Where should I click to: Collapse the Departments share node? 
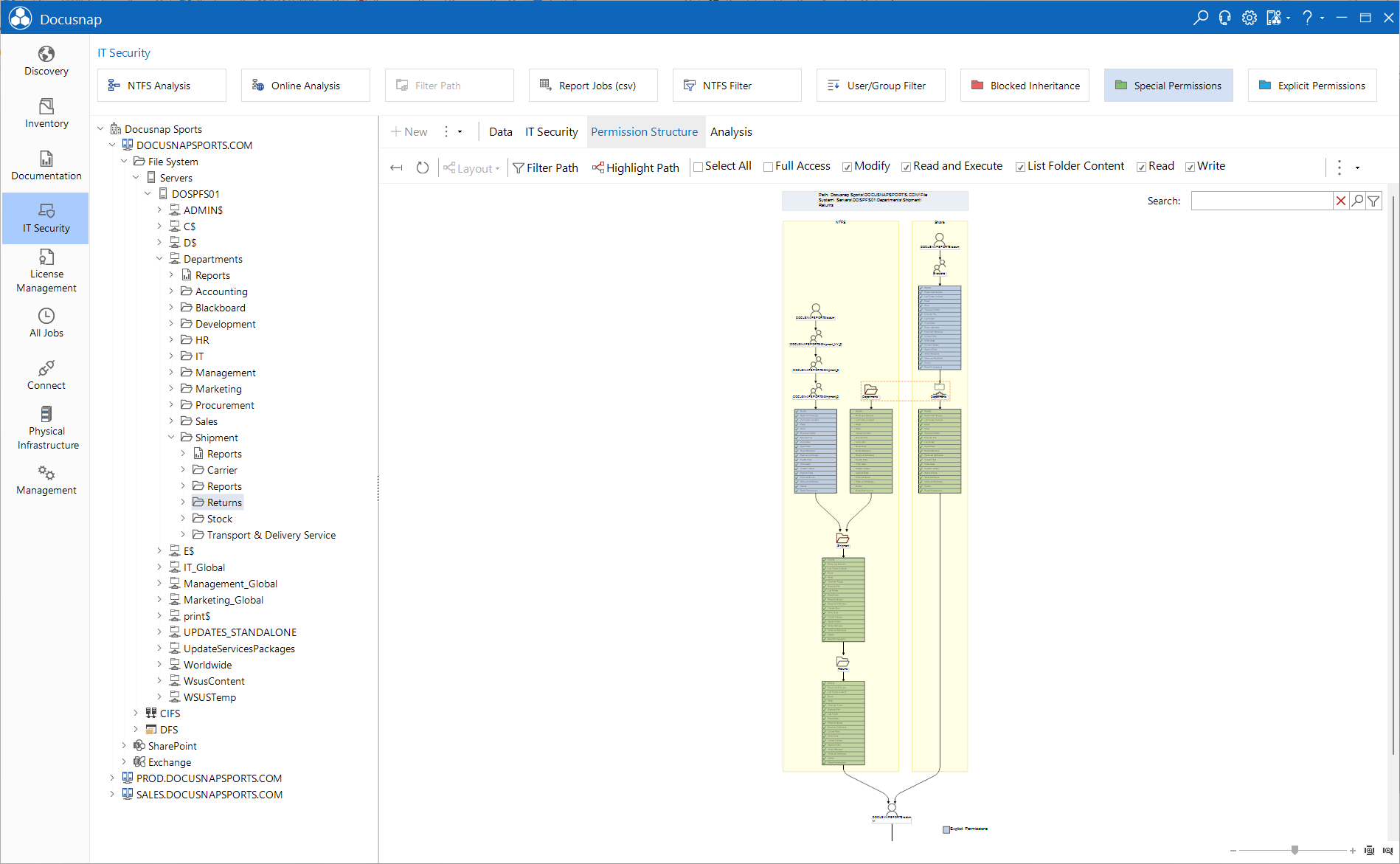159,258
